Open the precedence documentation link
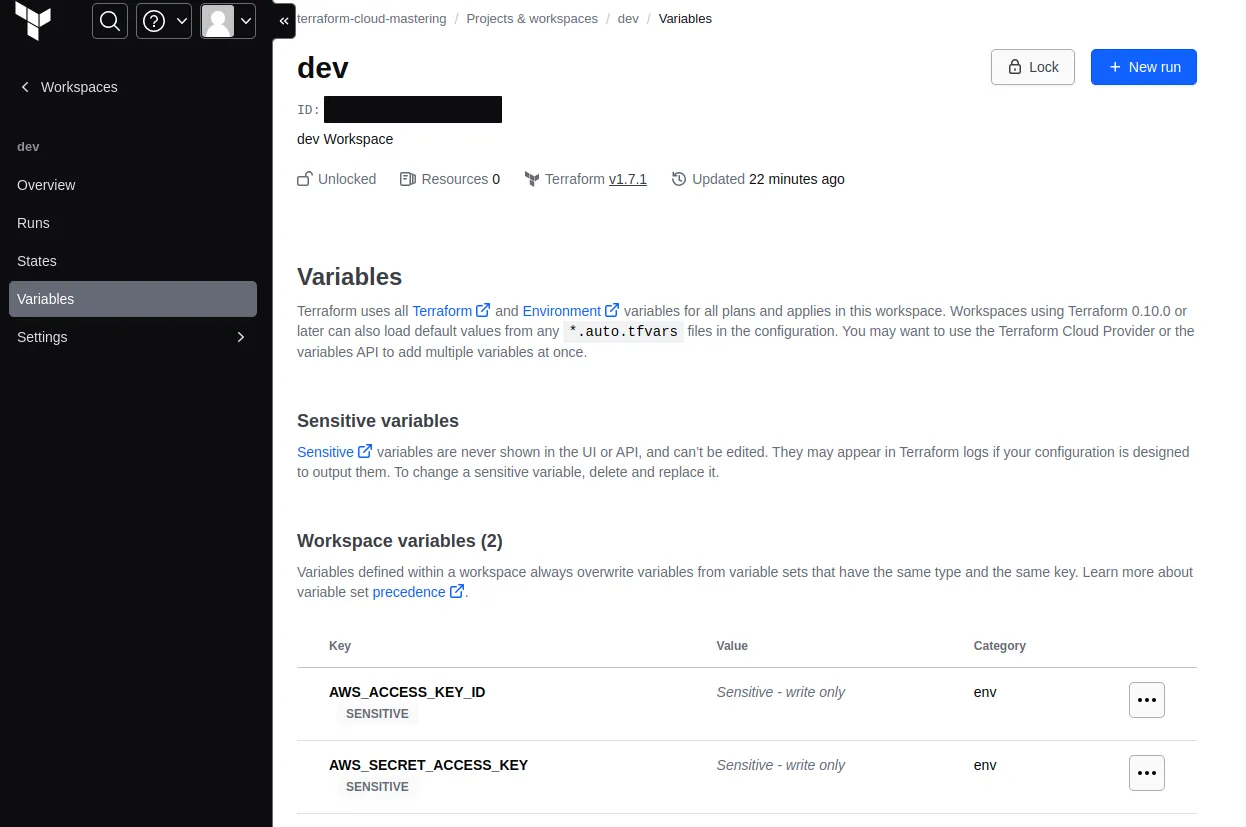The height and width of the screenshot is (827, 1246). pos(410,591)
